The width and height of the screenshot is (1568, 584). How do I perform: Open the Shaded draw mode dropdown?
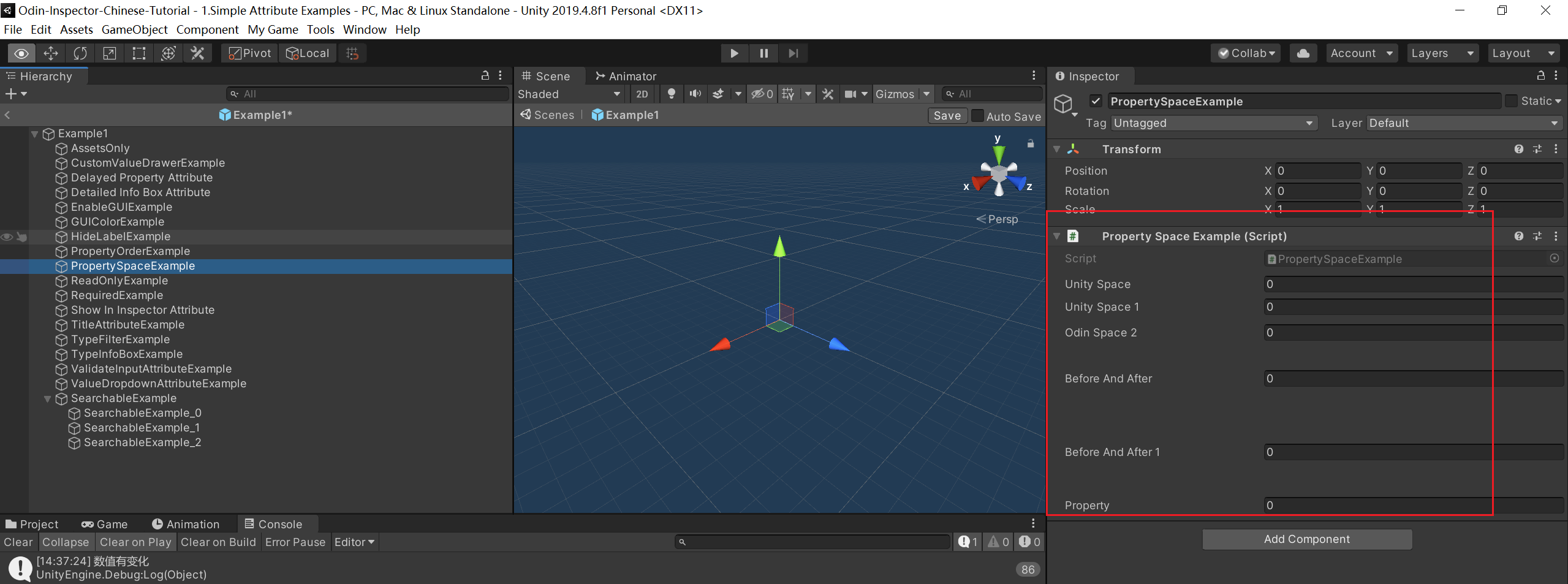(x=569, y=94)
